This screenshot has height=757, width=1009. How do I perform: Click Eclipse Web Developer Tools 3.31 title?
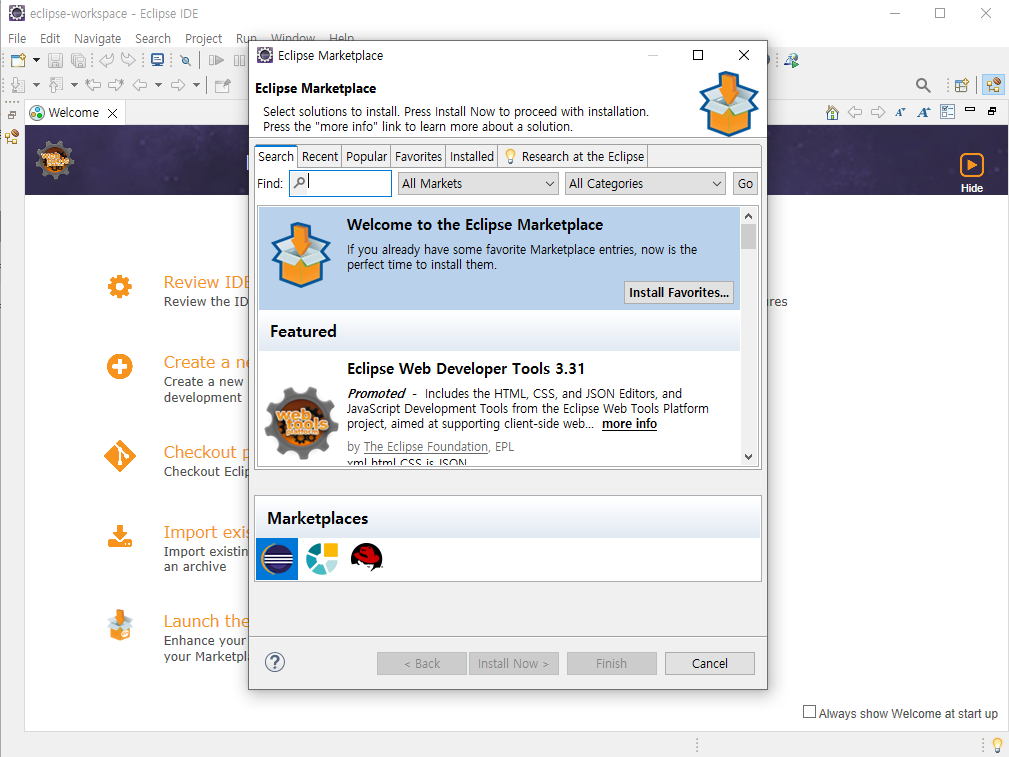pyautogui.click(x=466, y=369)
